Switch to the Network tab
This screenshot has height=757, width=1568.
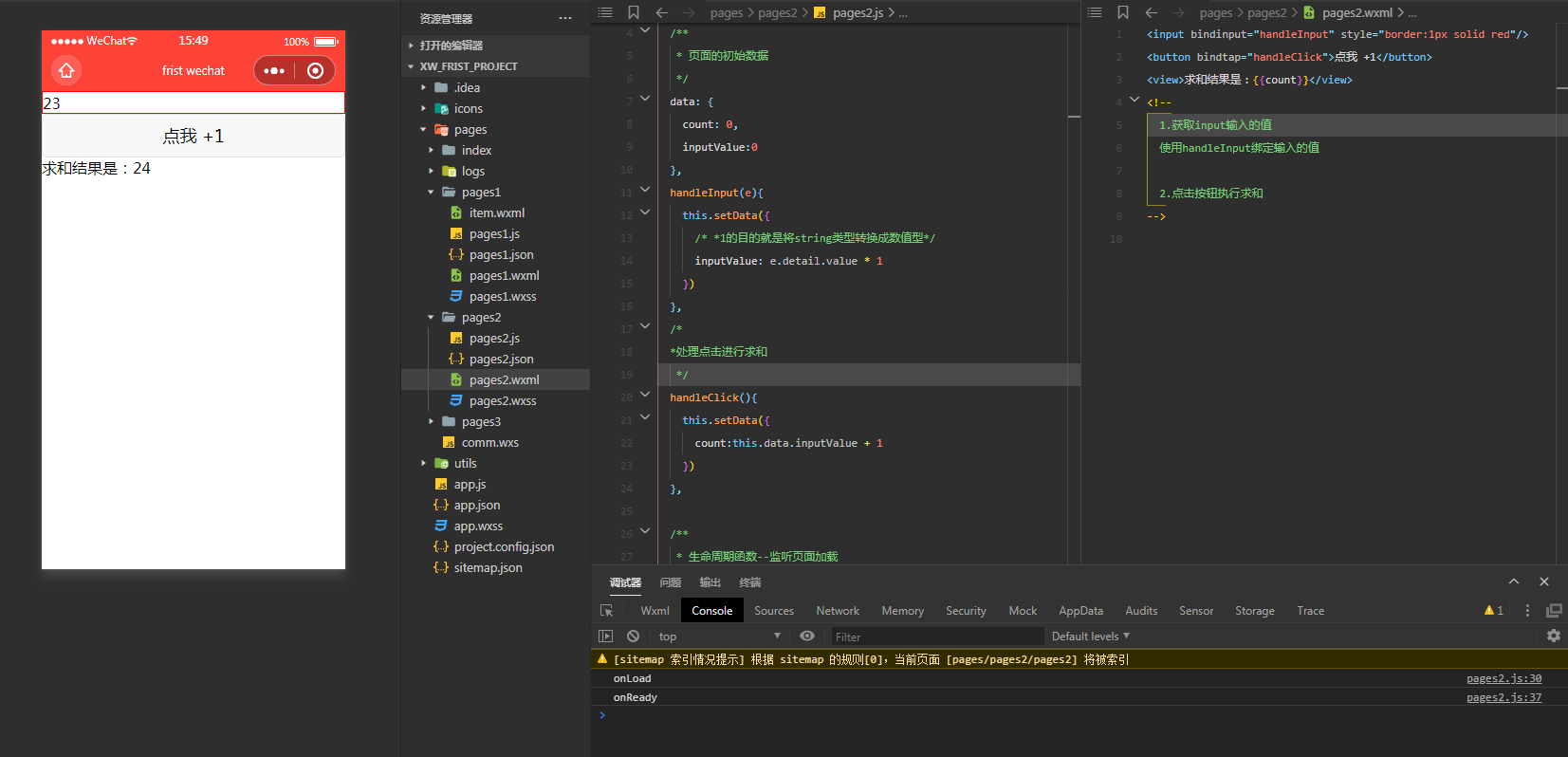click(837, 611)
